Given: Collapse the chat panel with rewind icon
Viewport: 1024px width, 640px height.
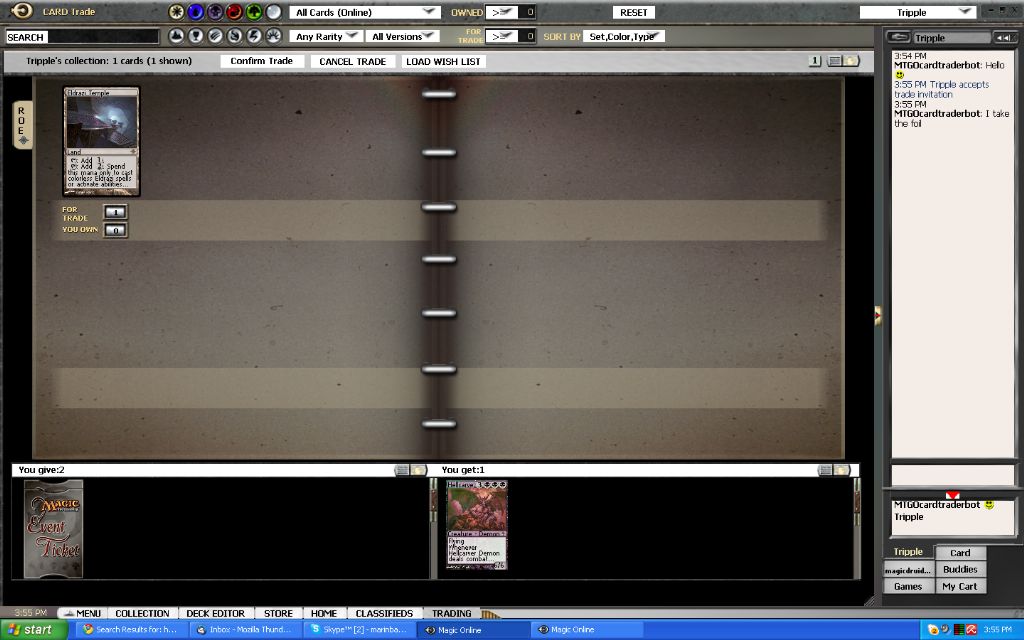Looking at the screenshot, I should pyautogui.click(x=1003, y=38).
